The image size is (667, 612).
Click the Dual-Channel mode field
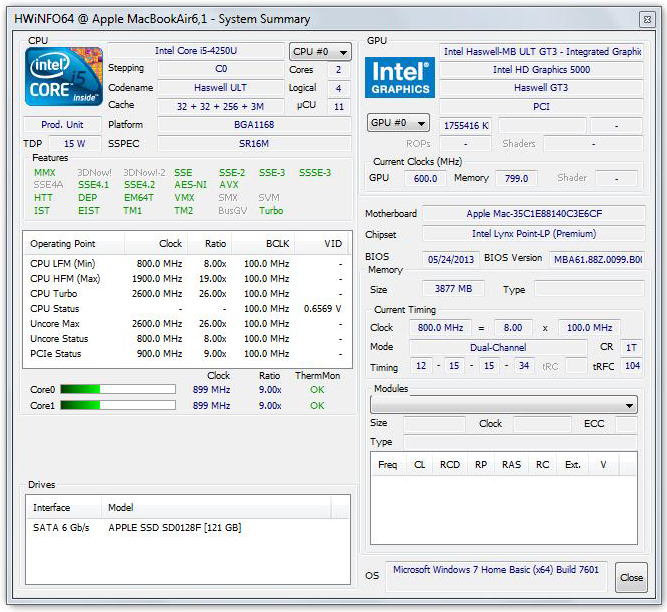(498, 347)
